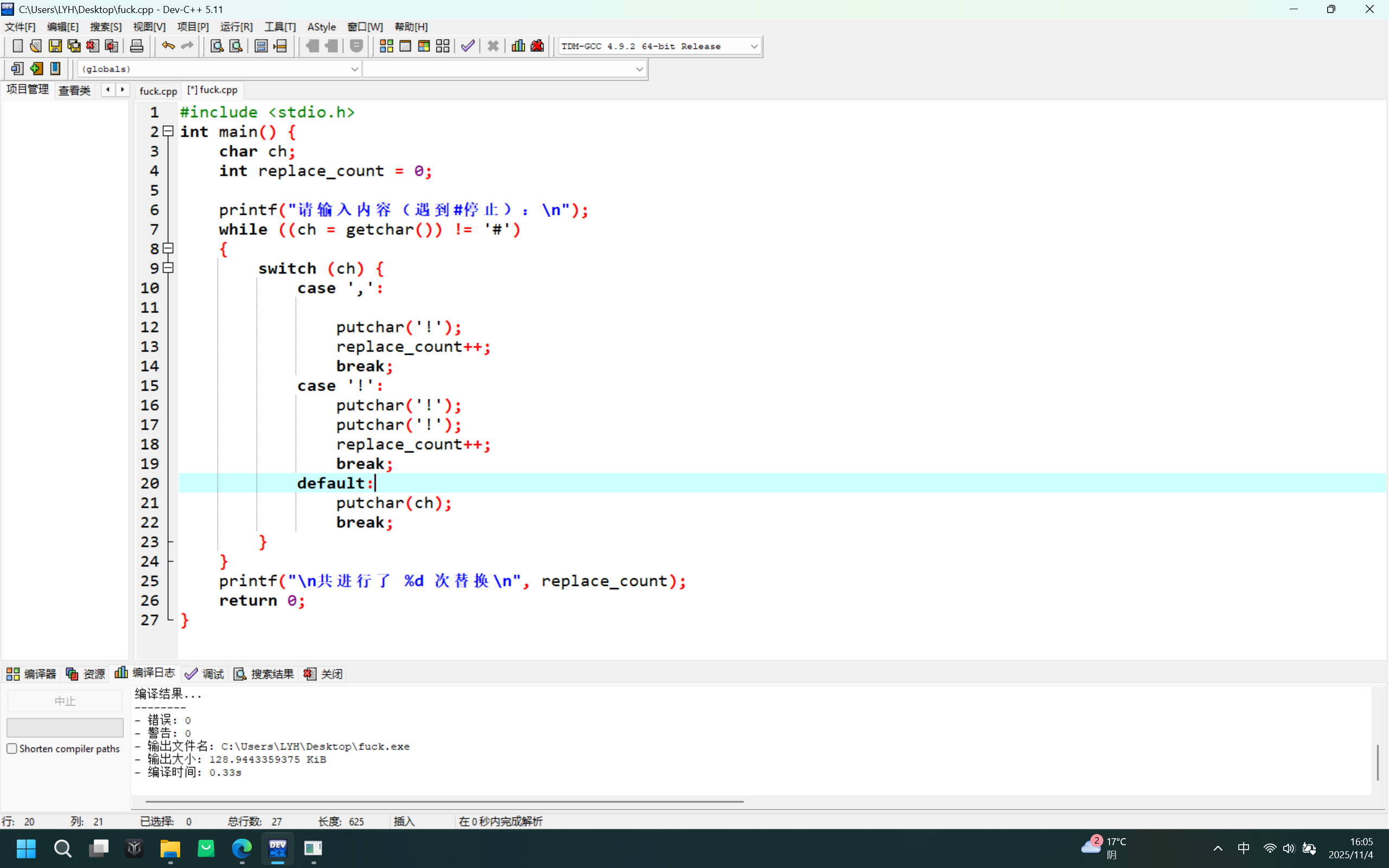Viewport: 1389px width, 868px height.
Task: Click the Undo arrow icon
Action: pos(168,46)
